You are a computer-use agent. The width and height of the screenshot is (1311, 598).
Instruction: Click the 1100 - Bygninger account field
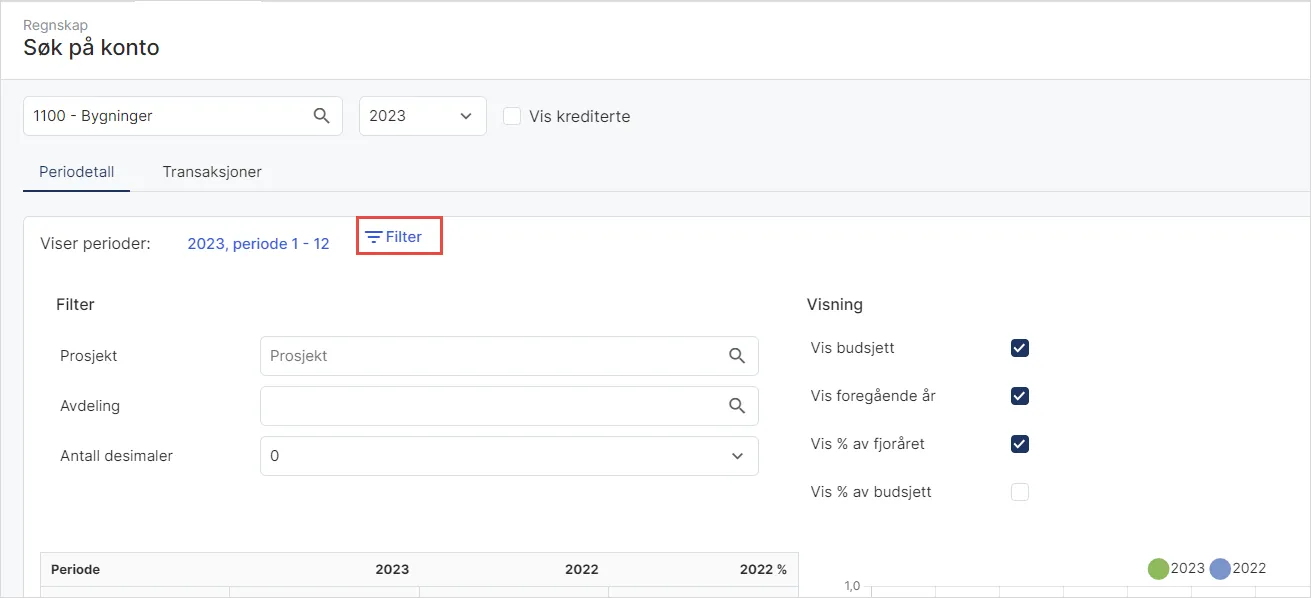[165, 116]
